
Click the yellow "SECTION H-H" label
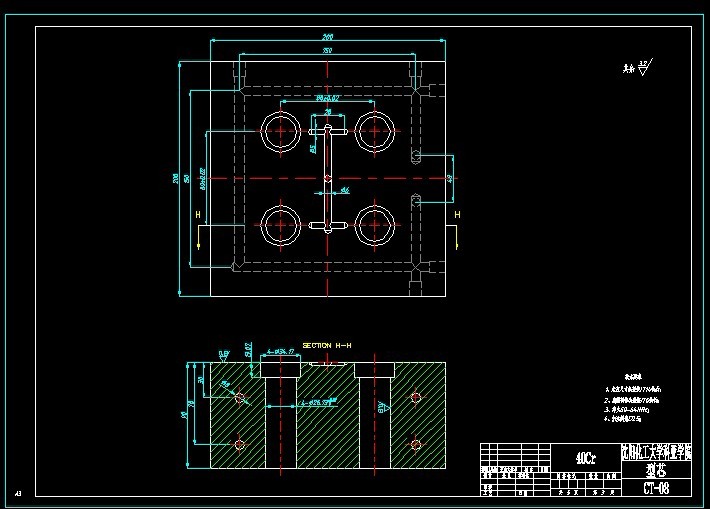coord(327,346)
